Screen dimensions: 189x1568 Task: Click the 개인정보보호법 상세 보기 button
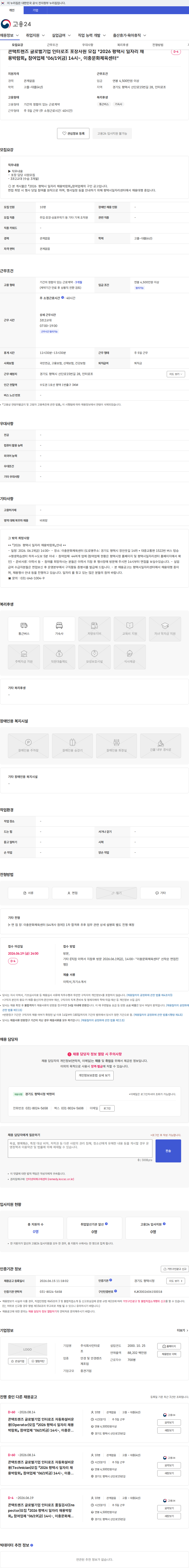(x=94, y=1076)
